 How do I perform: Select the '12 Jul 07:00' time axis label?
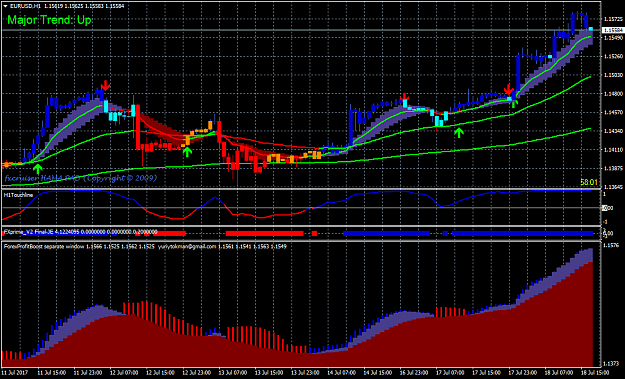coord(124,373)
